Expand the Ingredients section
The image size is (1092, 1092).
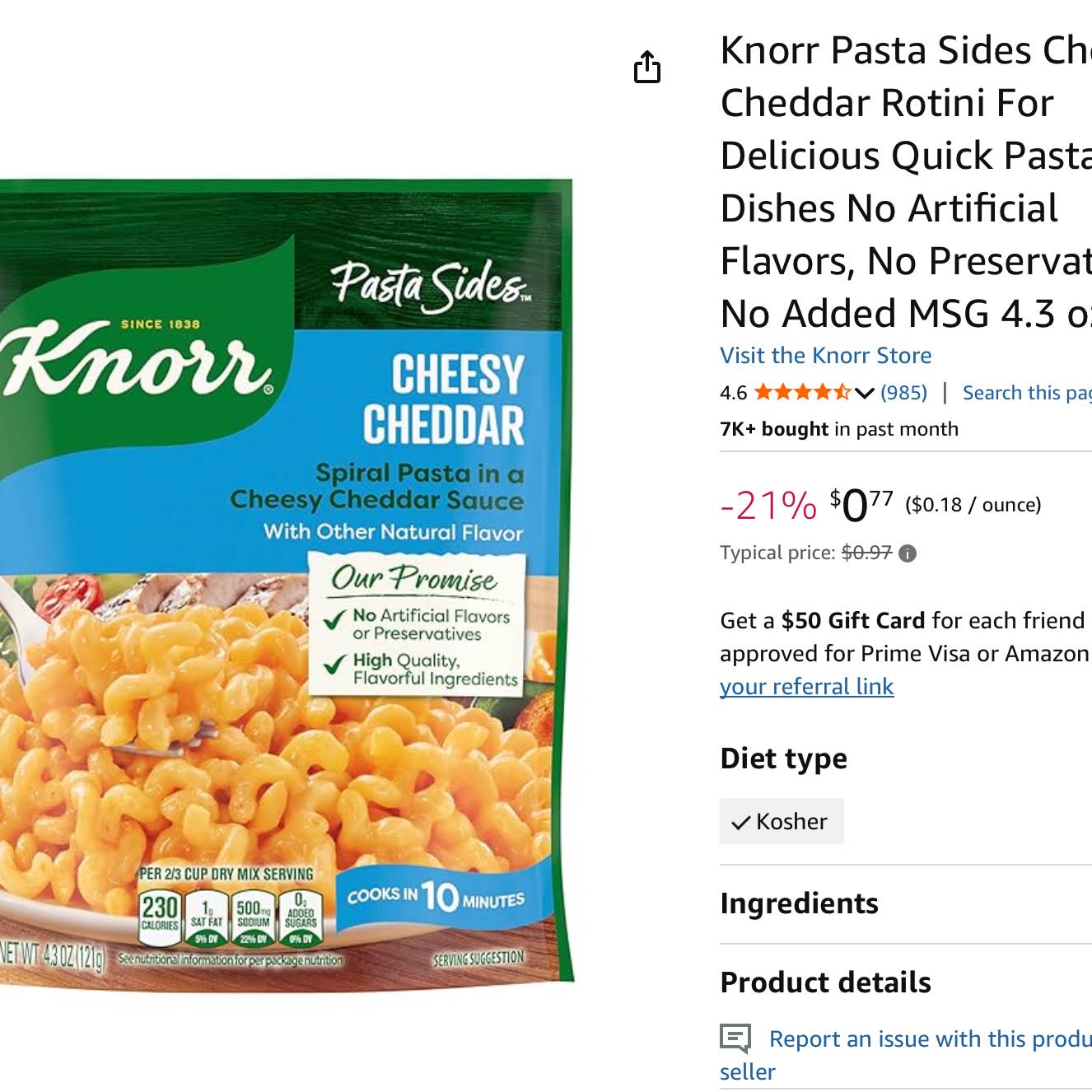pyautogui.click(x=906, y=903)
